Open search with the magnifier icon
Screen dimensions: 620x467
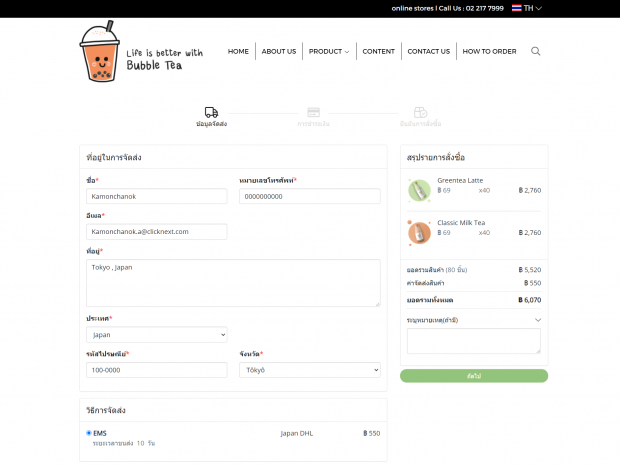[536, 51]
